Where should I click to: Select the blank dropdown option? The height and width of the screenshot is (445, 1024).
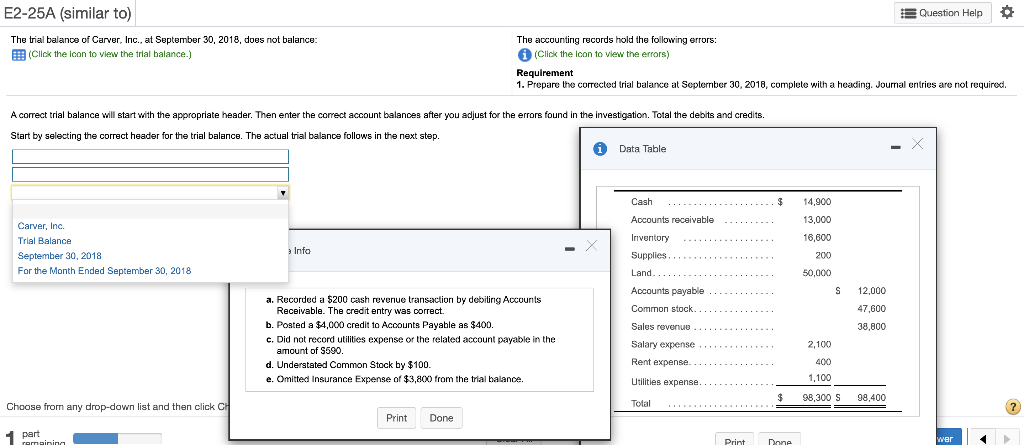pos(150,211)
